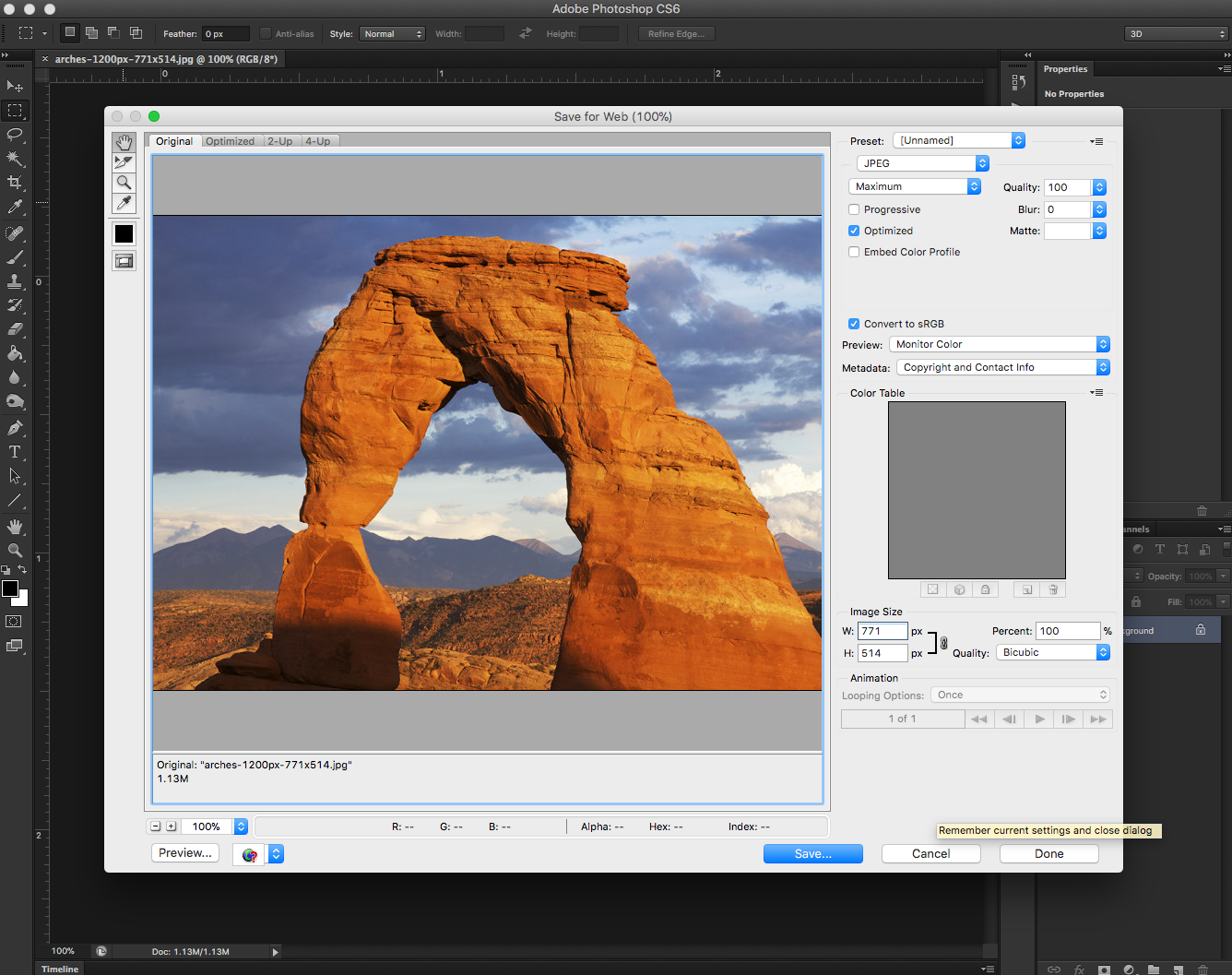Screen dimensions: 1232x975
Task: Open the Optimize menu beside the Preset dropdown
Action: pos(1096,141)
